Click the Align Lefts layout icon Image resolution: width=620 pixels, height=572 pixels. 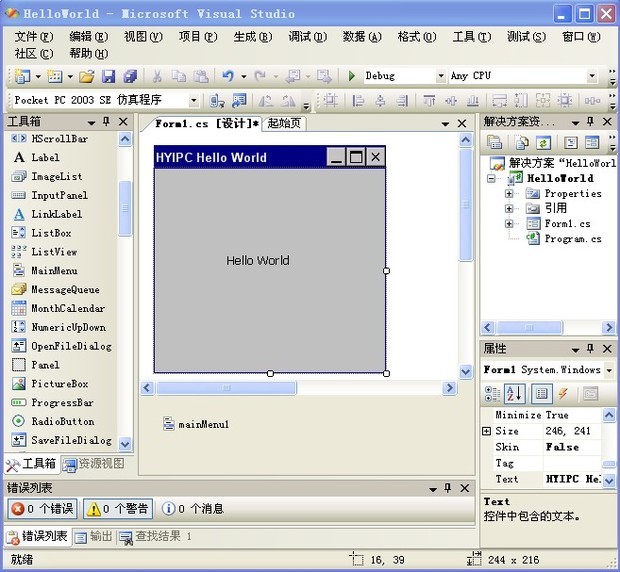[358, 101]
